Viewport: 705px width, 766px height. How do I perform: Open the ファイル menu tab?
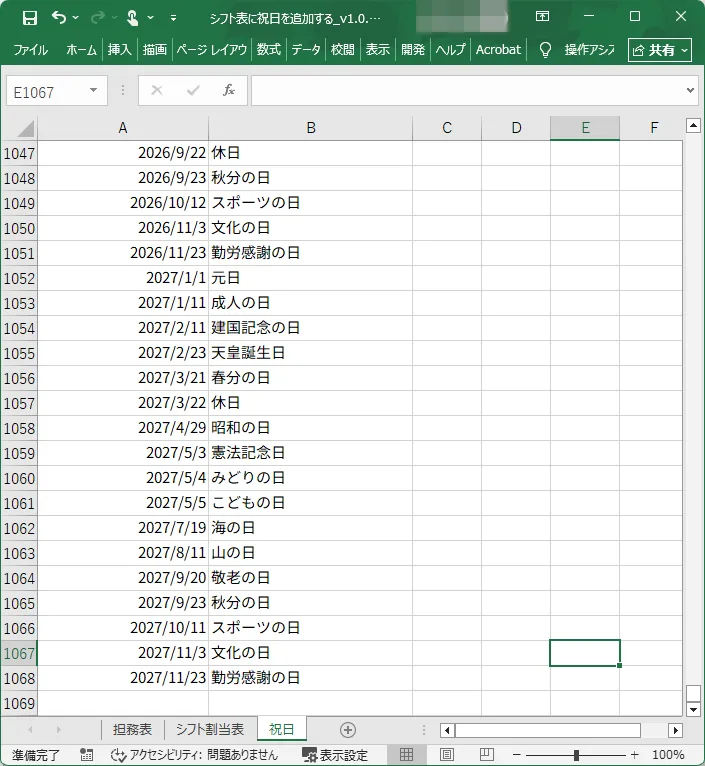(30, 50)
